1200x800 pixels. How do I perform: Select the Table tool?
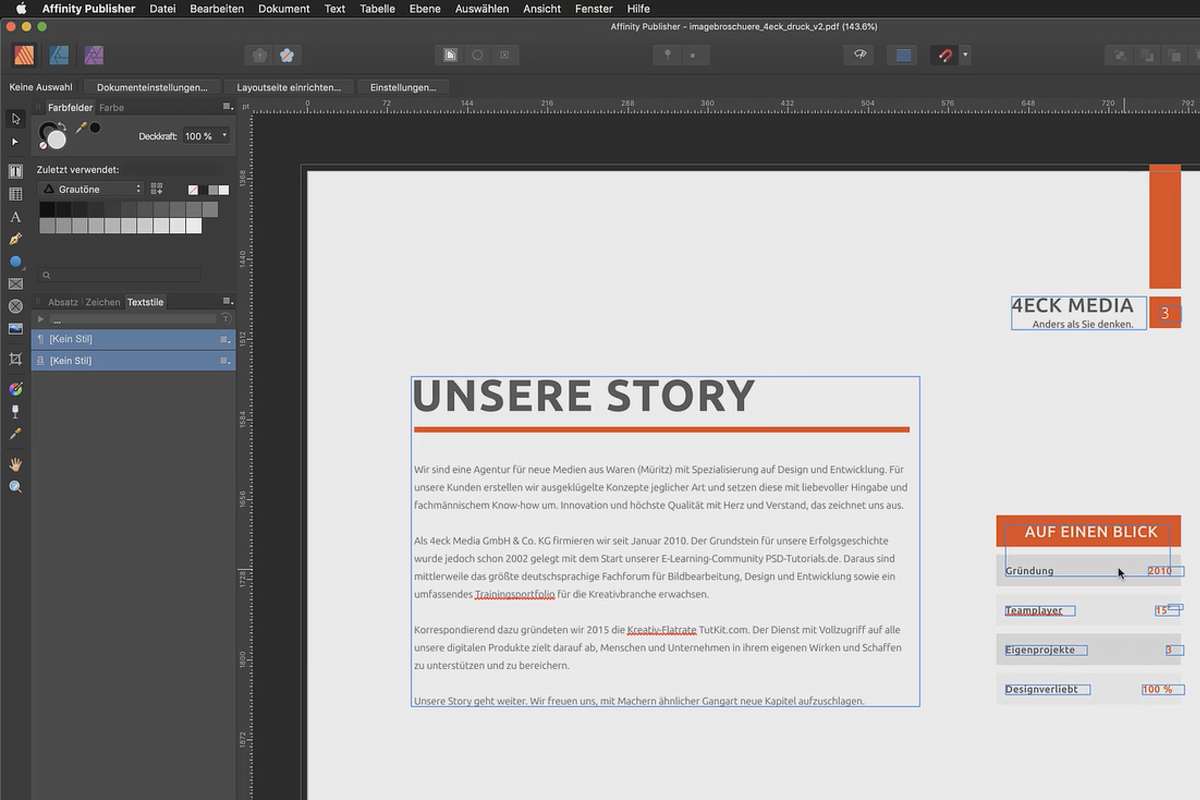coord(15,194)
